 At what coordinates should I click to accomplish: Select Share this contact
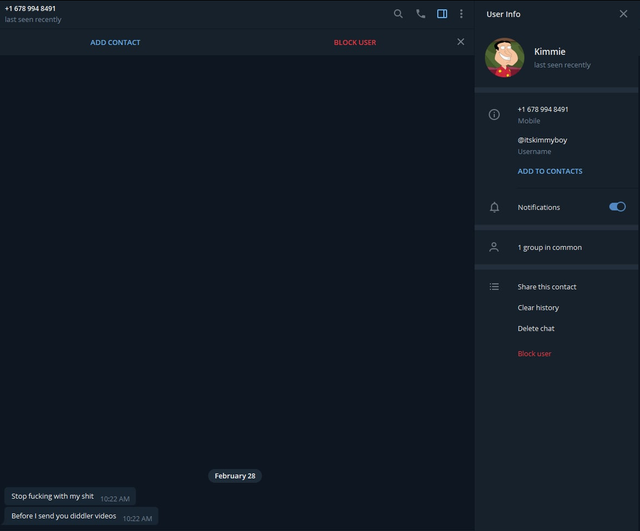coord(547,287)
